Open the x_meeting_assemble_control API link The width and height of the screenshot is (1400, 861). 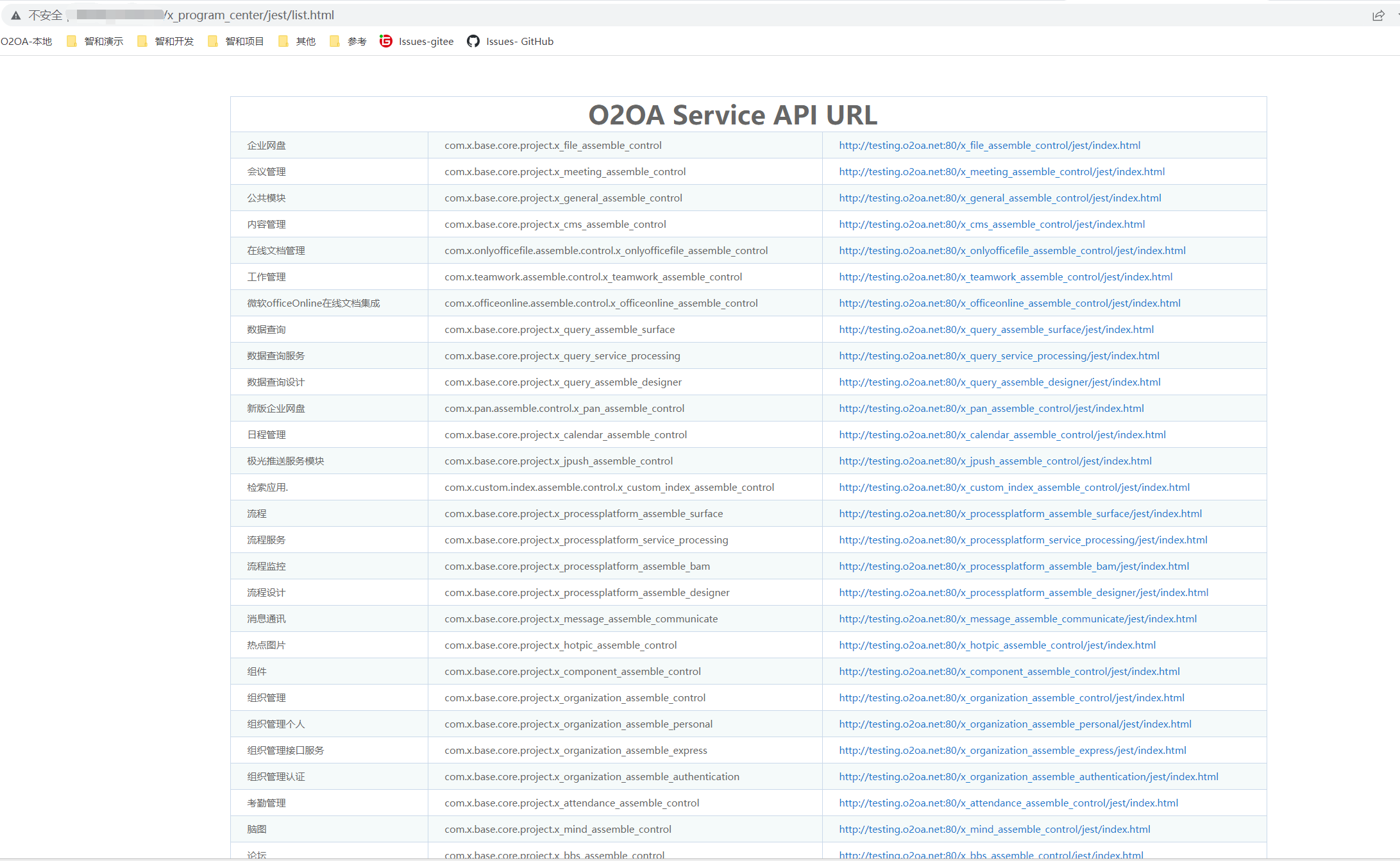1001,172
